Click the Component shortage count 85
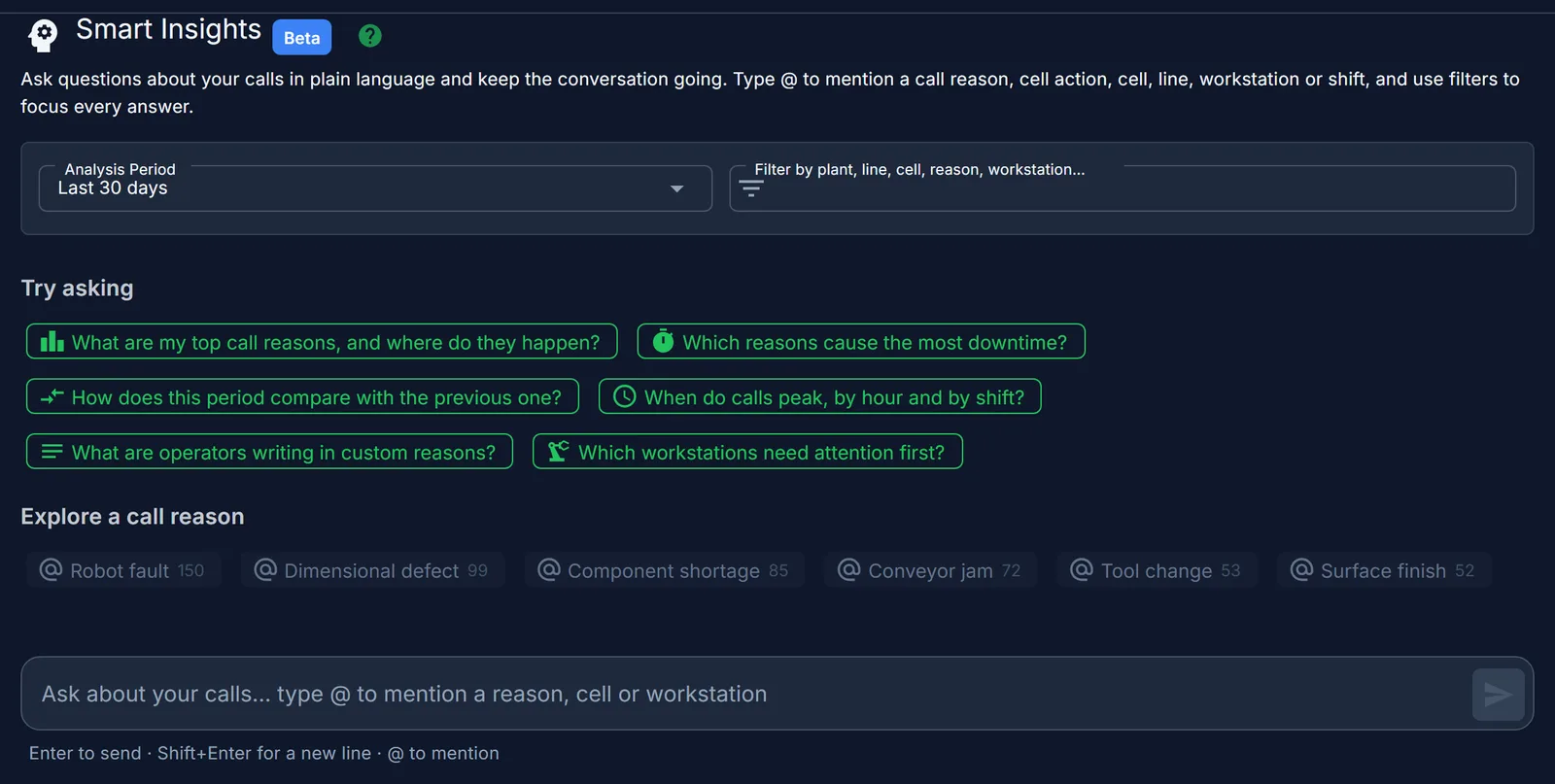 778,571
